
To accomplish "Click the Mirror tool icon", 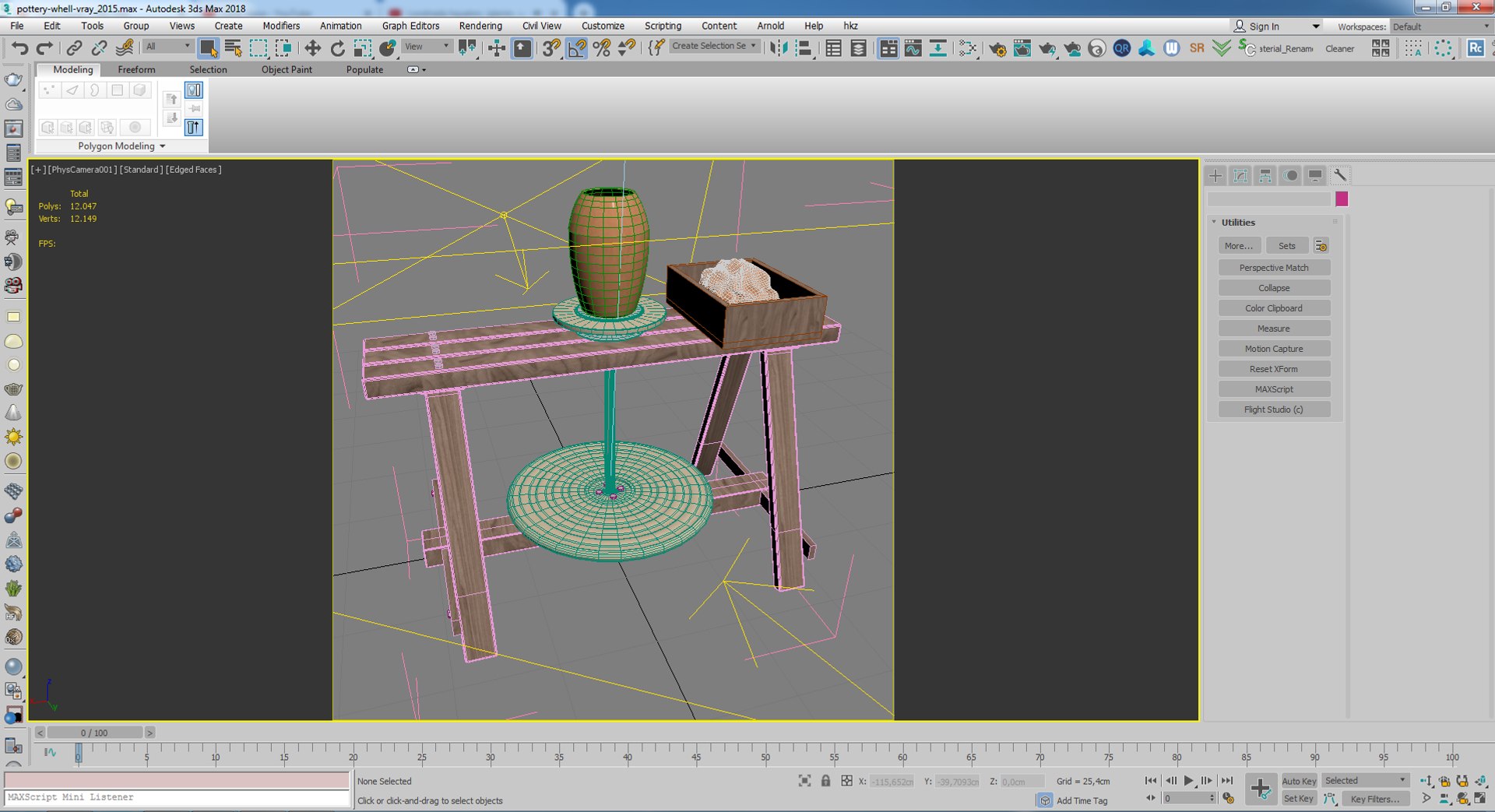I will coord(777,48).
